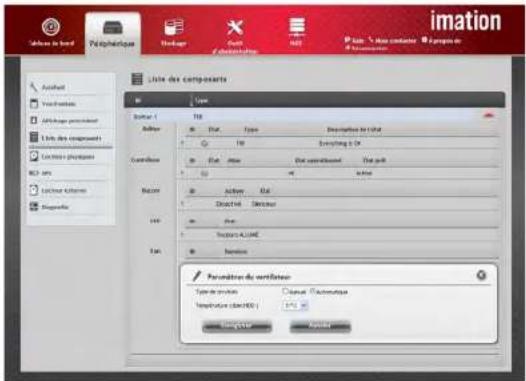
Task: Open the sidebar entry below Lecteurs physiques
Action: (x=40, y=173)
